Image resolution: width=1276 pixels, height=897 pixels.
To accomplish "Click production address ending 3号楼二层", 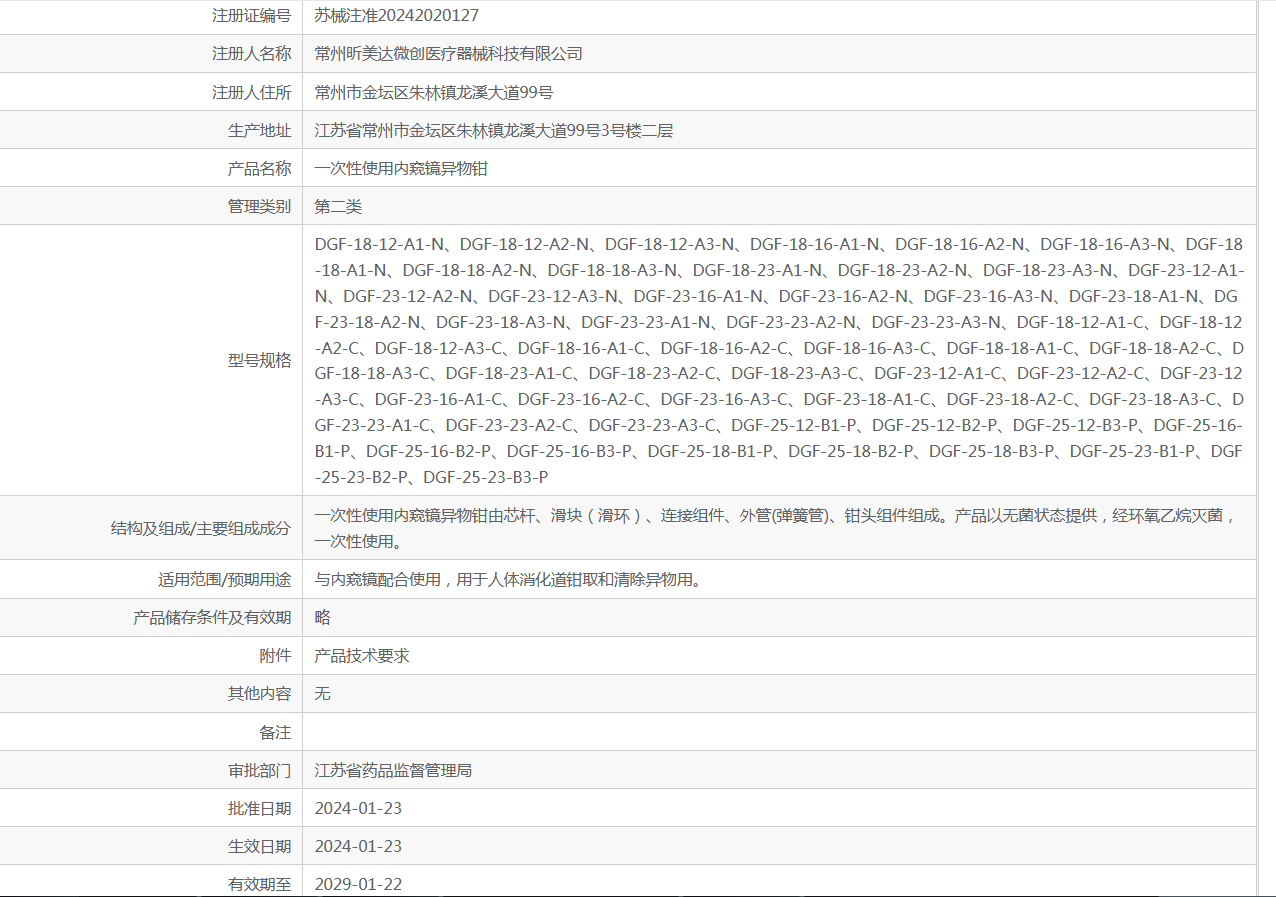I will [x=493, y=130].
